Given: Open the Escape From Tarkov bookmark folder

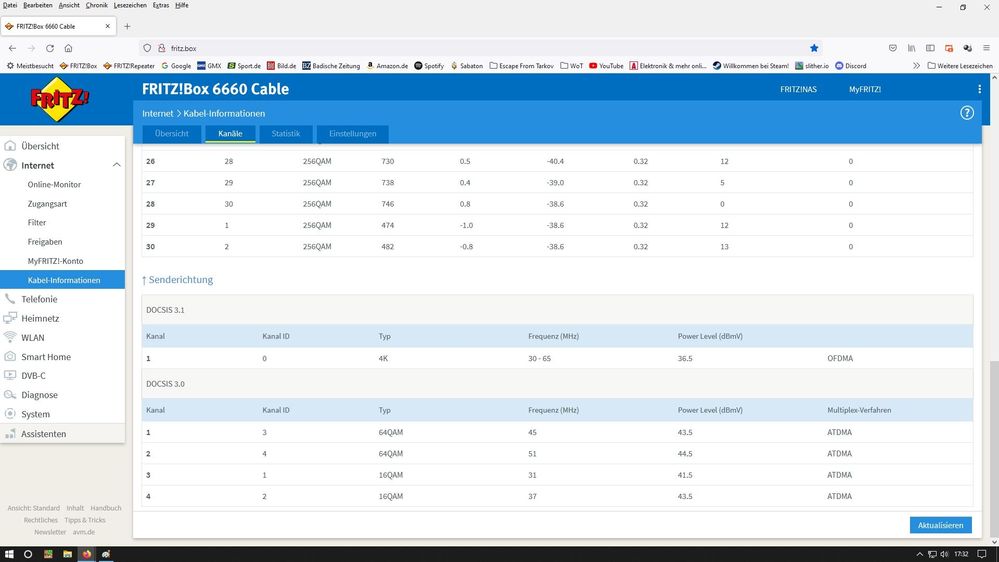Looking at the screenshot, I should click(x=521, y=66).
